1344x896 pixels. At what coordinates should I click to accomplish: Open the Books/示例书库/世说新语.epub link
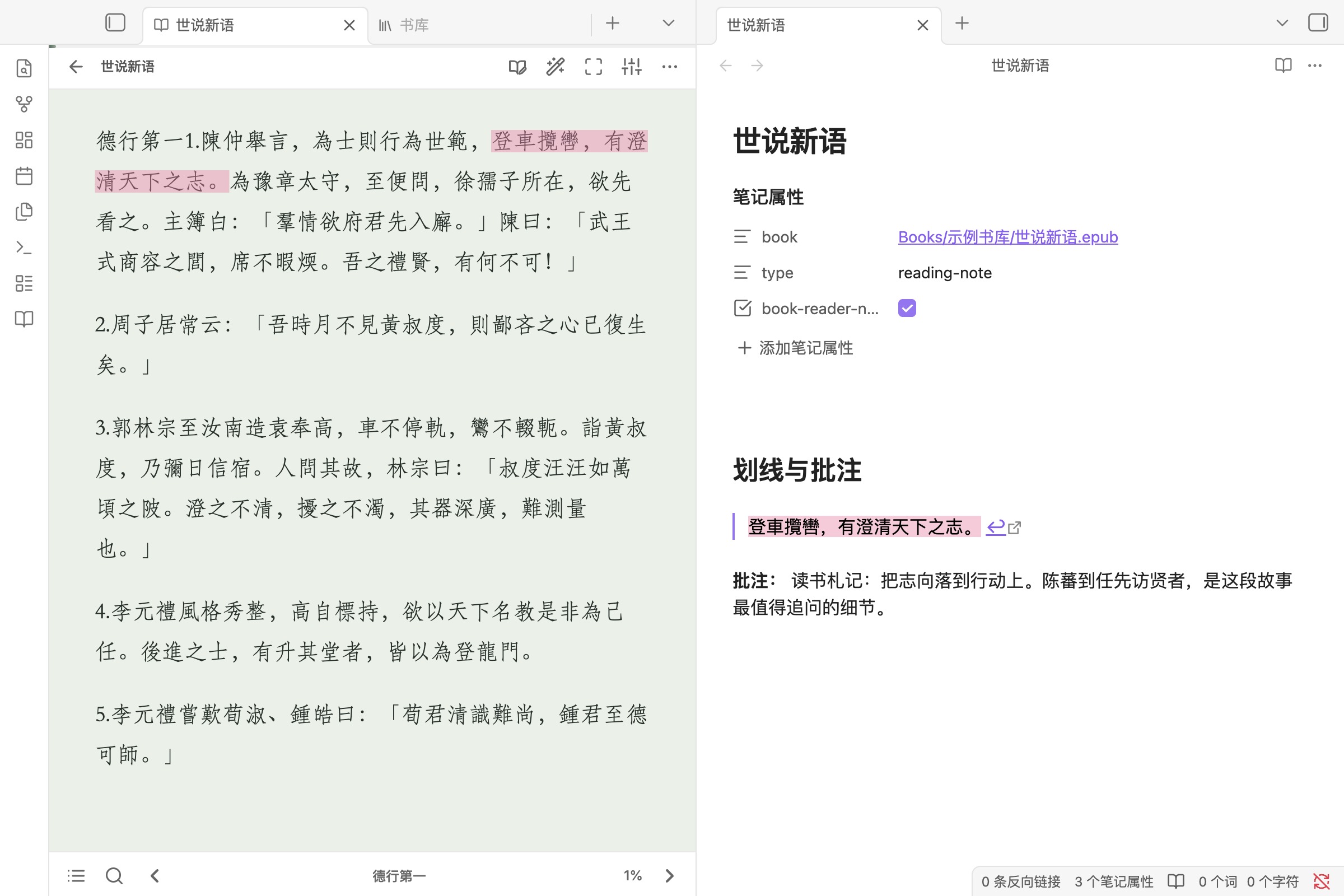[x=1007, y=236]
